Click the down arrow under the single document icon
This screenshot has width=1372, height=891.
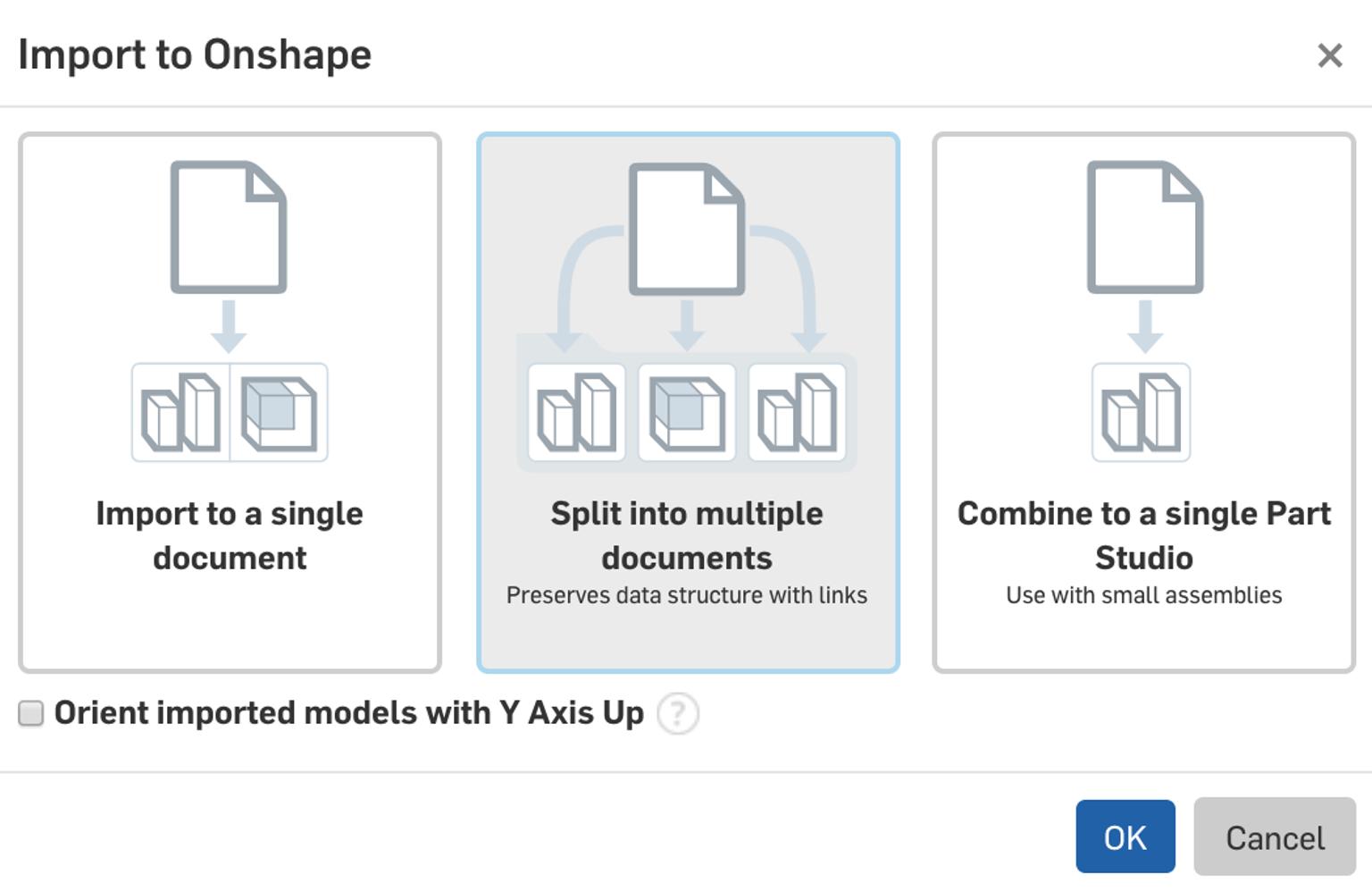[x=230, y=326]
